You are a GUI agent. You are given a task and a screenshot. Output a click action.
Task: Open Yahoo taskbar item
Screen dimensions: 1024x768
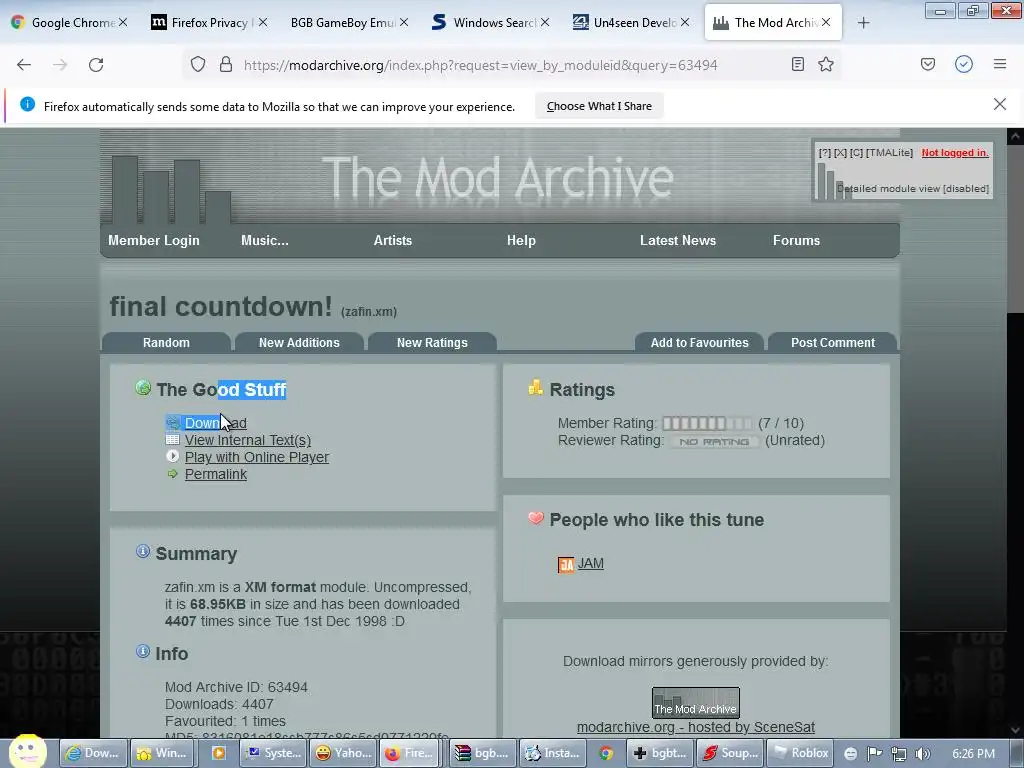coord(344,753)
